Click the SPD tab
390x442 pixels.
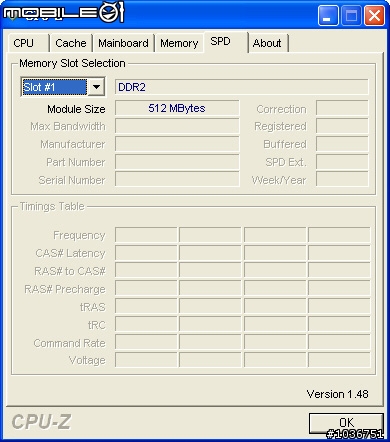coord(226,42)
